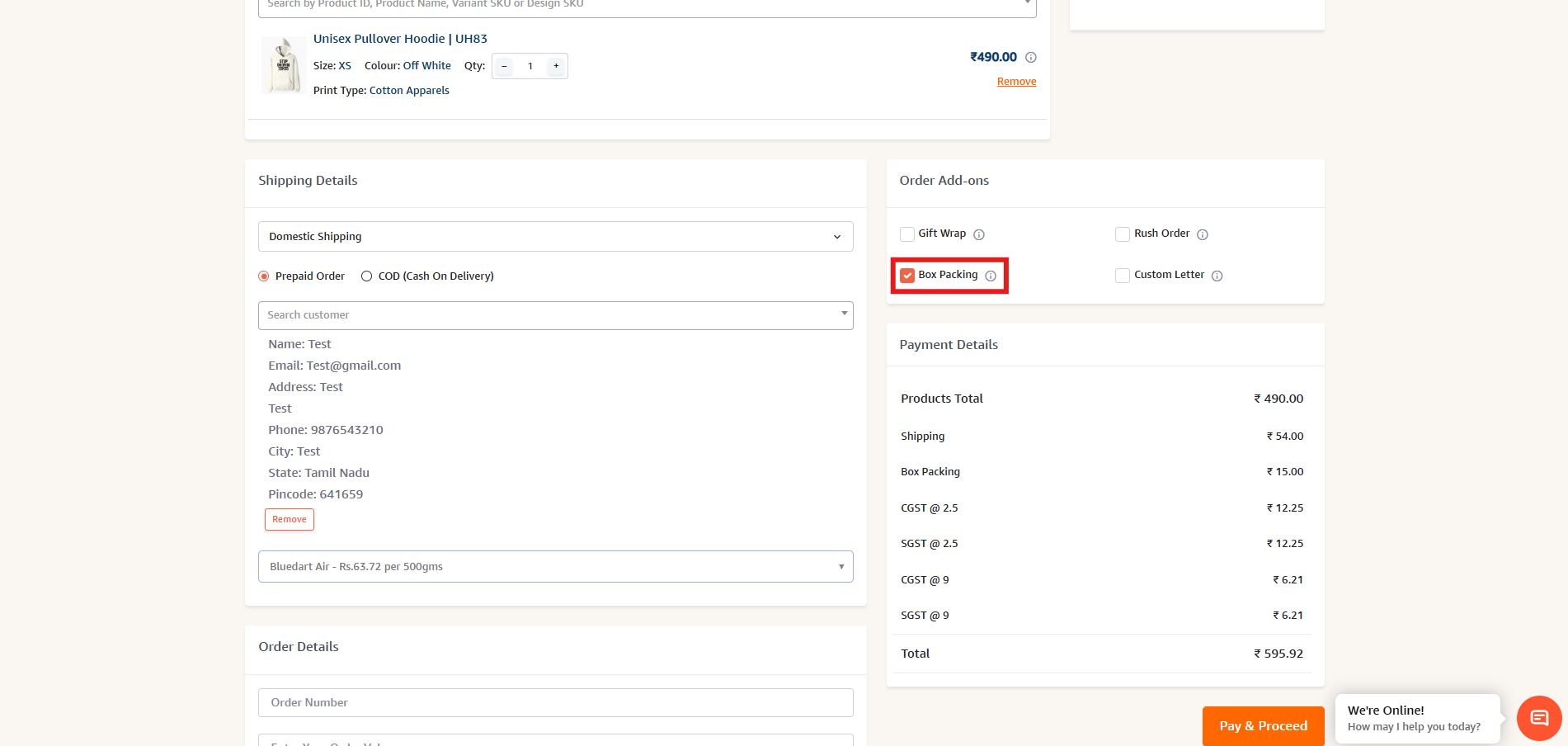Open the Bluedart Air courier dropdown
The width and height of the screenshot is (1568, 746).
(x=555, y=567)
